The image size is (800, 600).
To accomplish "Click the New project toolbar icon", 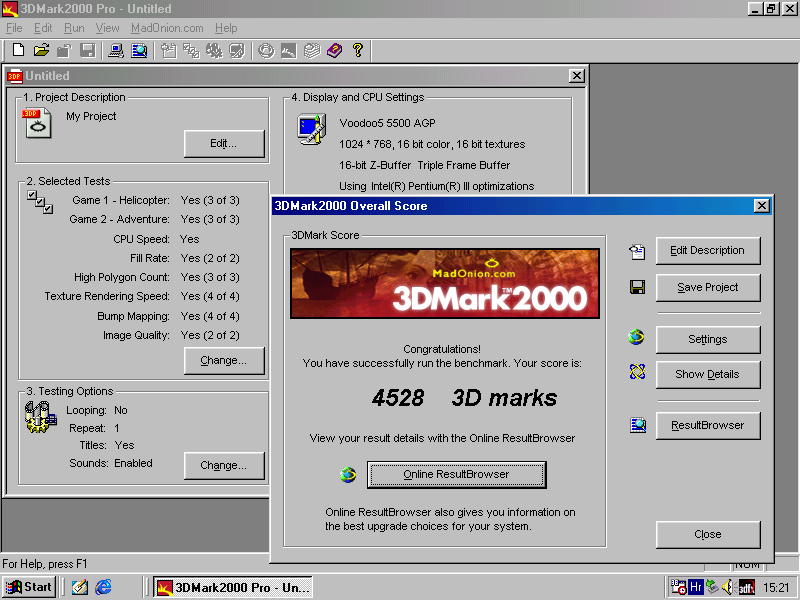I will click(x=18, y=50).
